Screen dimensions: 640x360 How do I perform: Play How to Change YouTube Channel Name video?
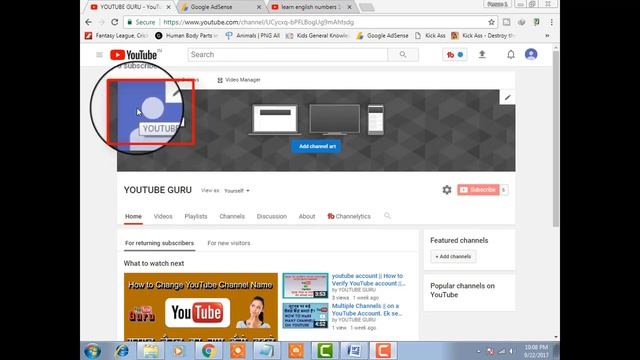click(x=201, y=307)
